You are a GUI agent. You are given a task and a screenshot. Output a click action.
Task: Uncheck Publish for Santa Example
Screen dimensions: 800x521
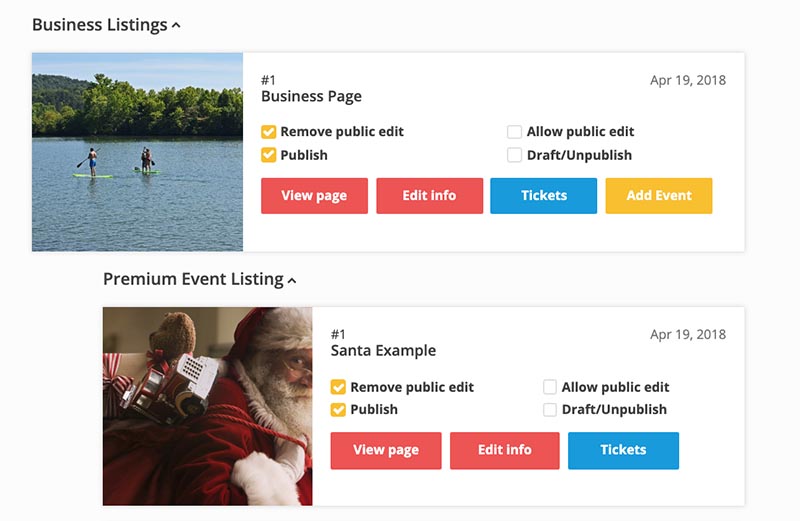pyautogui.click(x=338, y=409)
